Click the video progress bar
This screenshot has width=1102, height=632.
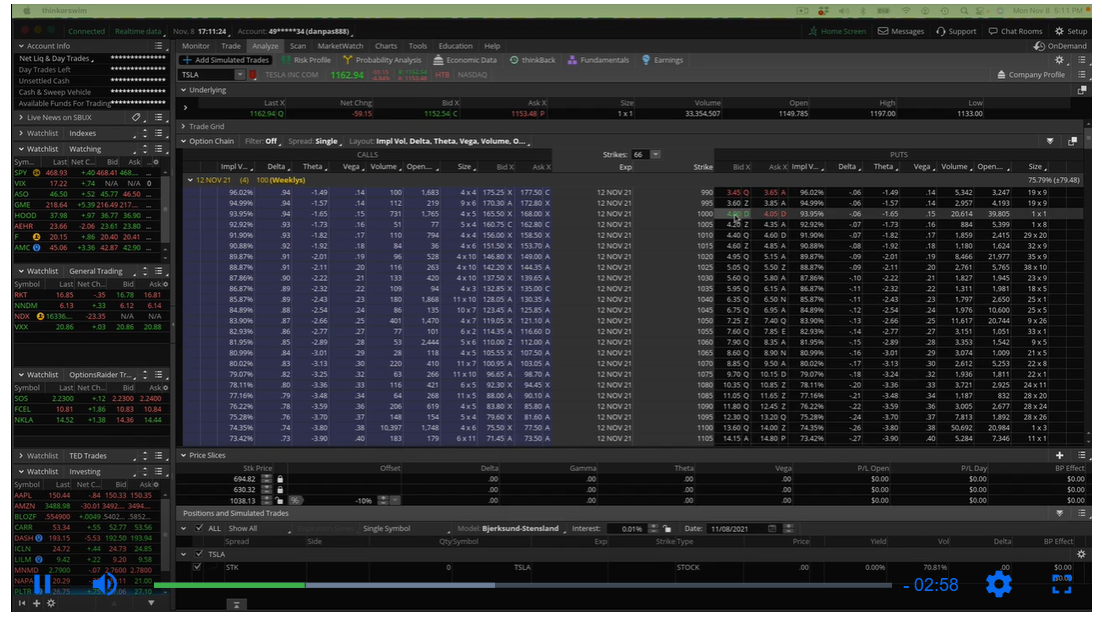point(522,585)
